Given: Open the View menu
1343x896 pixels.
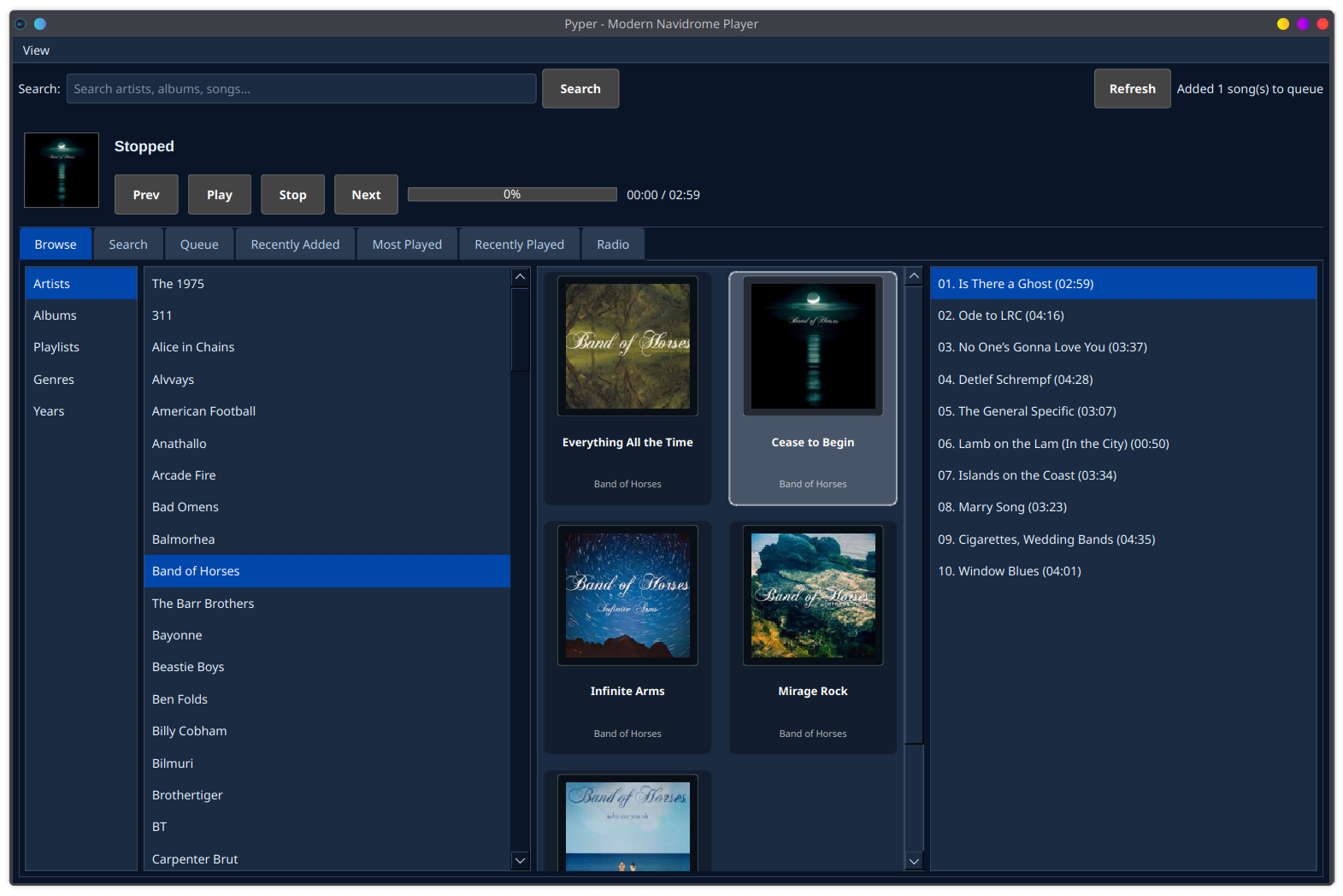Looking at the screenshot, I should tap(36, 50).
